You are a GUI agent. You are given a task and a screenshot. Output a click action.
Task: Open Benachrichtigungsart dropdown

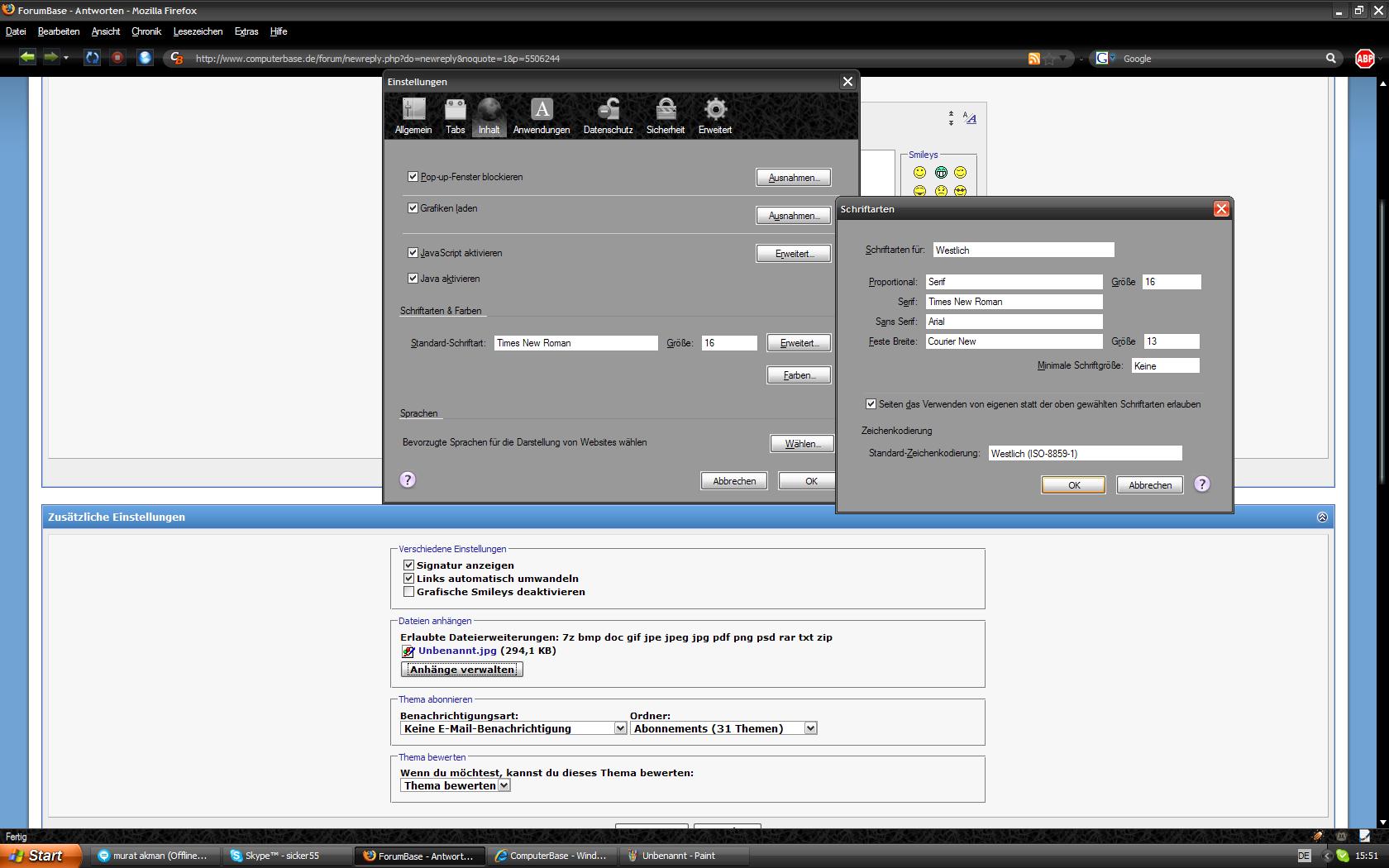point(513,728)
